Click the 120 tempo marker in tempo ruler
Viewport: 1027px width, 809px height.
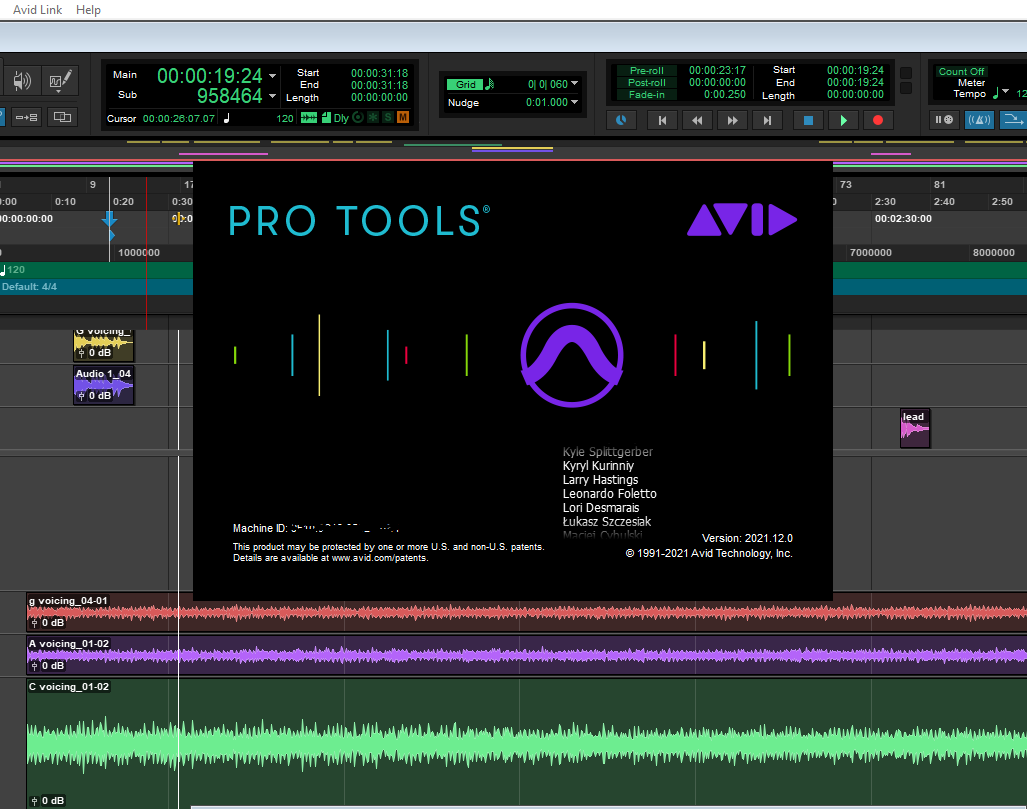[13, 269]
